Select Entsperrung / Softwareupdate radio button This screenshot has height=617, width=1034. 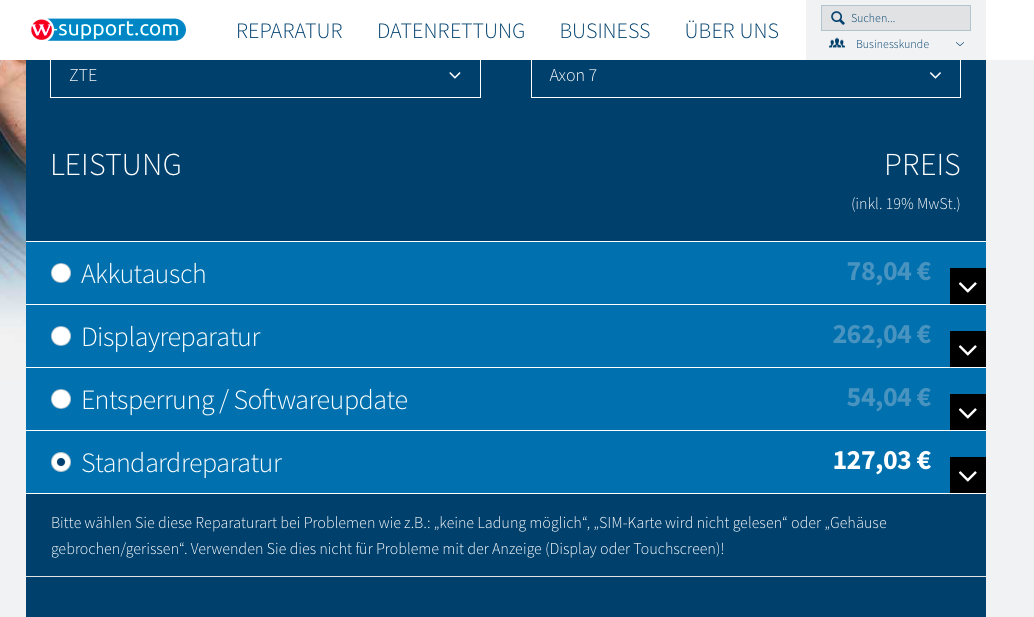tap(61, 399)
